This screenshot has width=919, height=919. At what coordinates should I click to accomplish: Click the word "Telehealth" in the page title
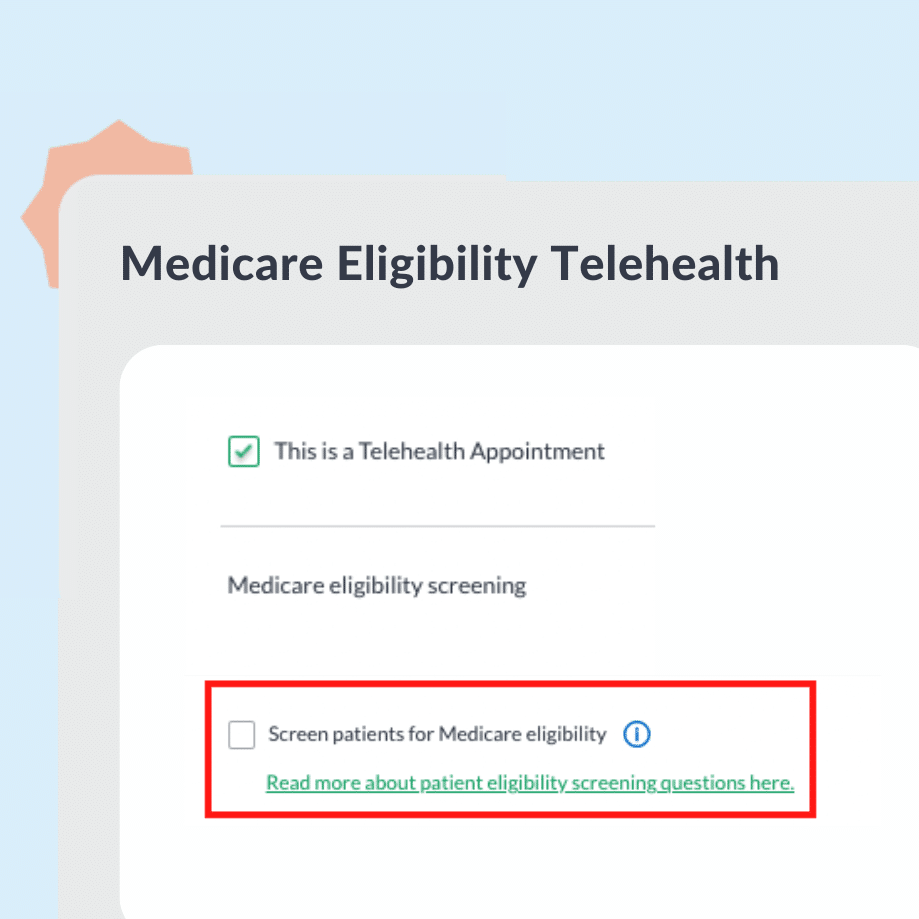pos(665,264)
